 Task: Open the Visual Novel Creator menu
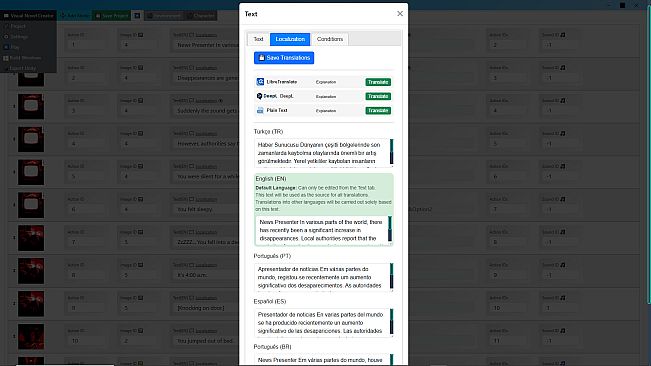coord(28,16)
